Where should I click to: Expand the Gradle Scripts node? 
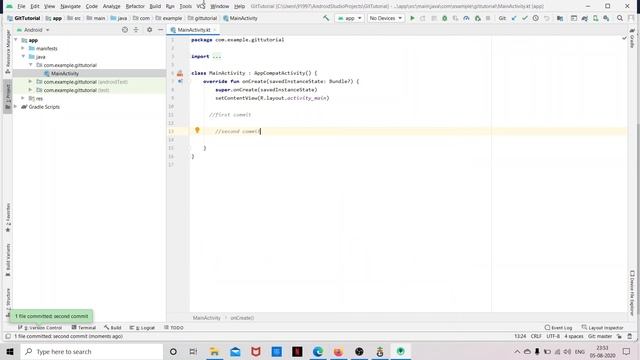pyautogui.click(x=16, y=107)
